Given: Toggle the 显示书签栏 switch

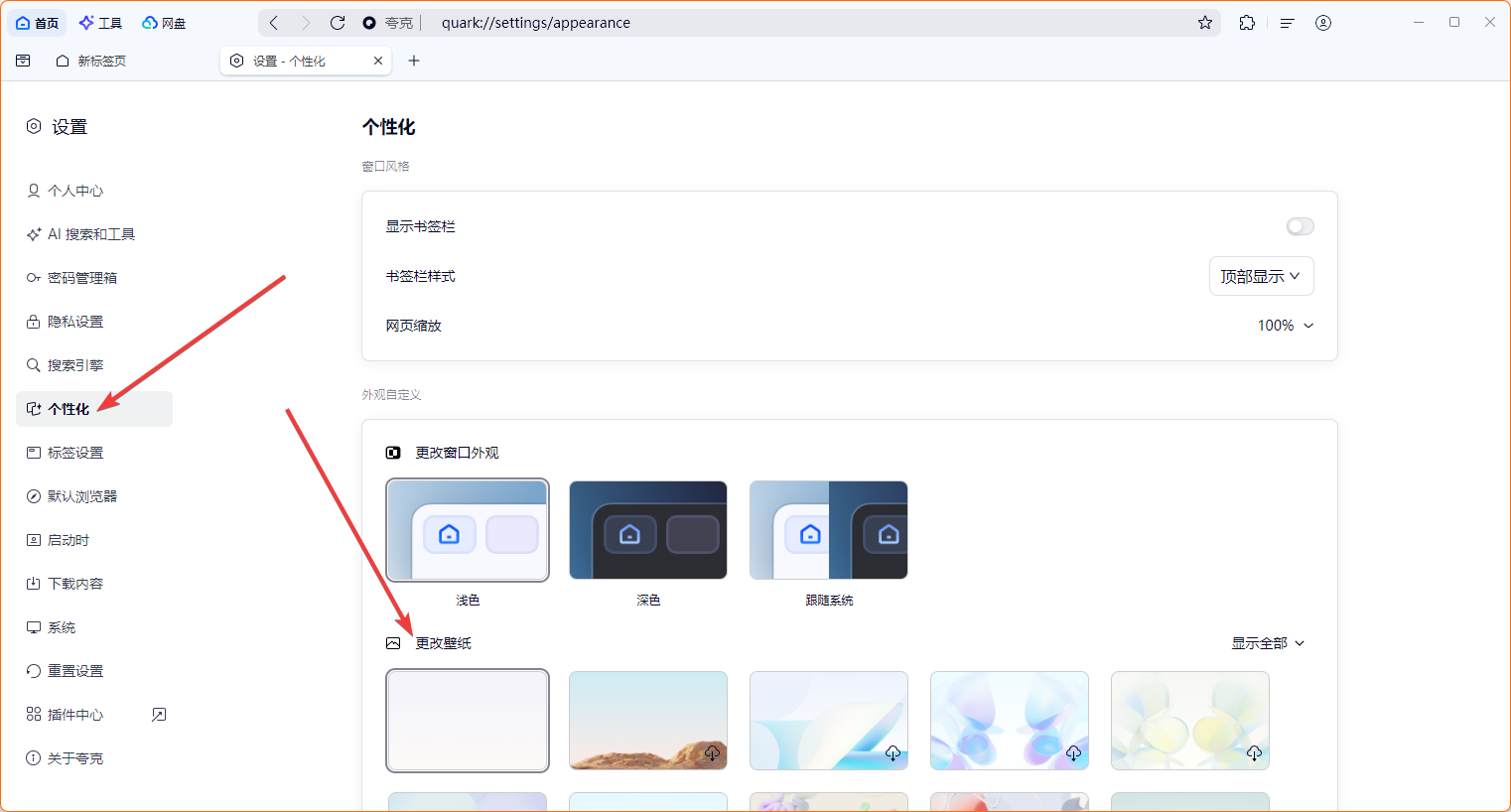Looking at the screenshot, I should pyautogui.click(x=1300, y=226).
